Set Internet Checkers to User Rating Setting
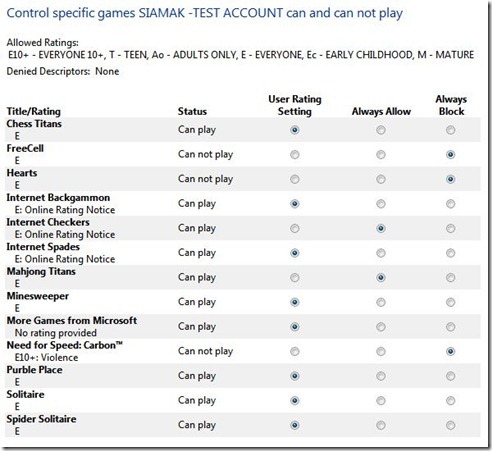 click(295, 228)
